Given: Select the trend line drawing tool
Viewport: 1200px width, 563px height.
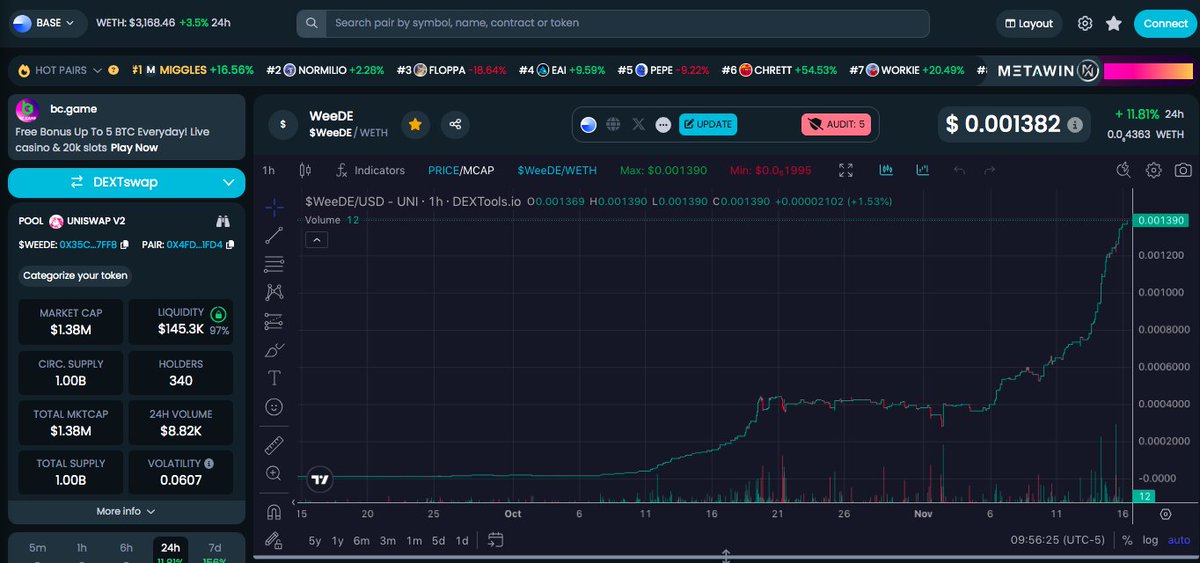Looking at the screenshot, I should click(274, 236).
